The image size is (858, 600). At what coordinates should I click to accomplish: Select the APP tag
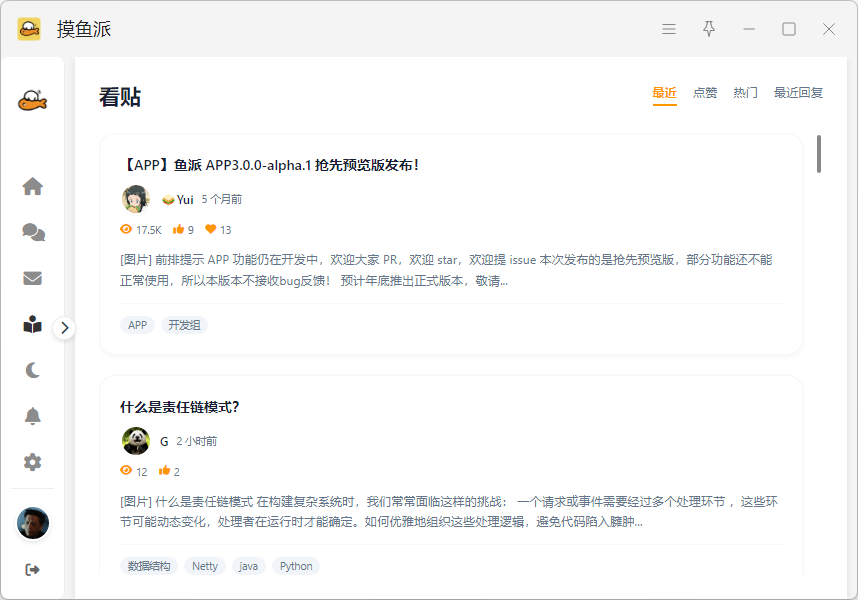(137, 325)
